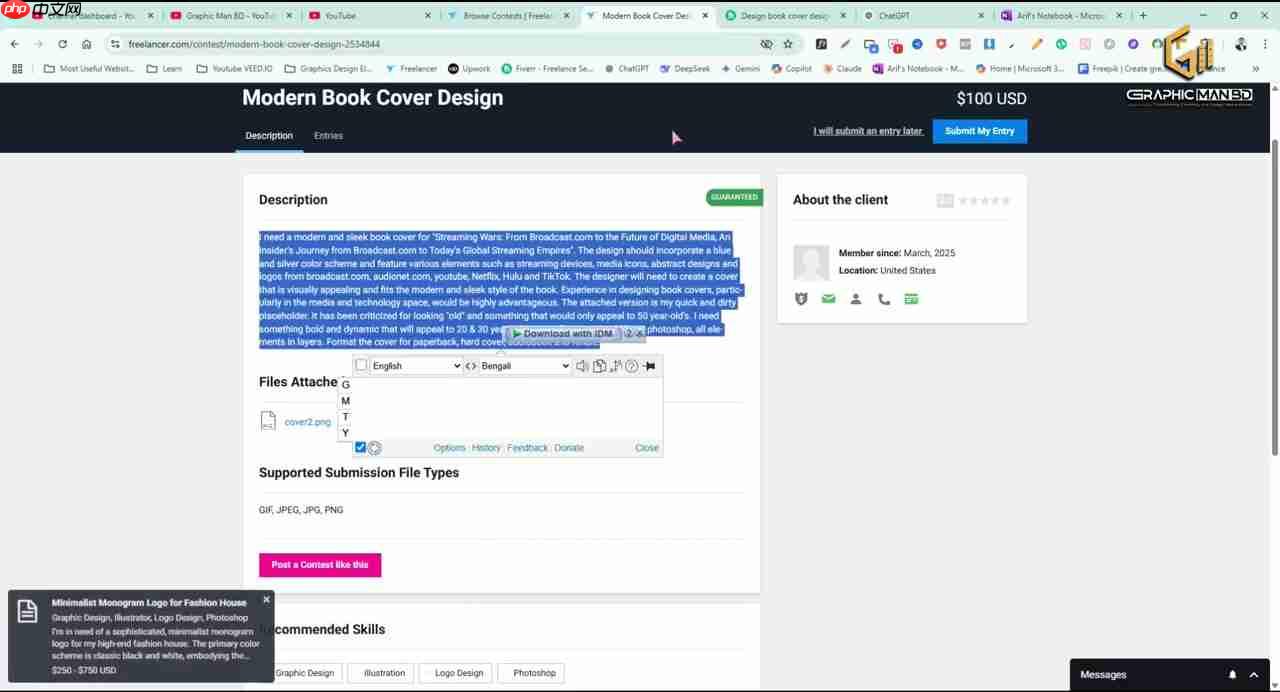Screen dimensions: 1280x692
Task: Open translator History link
Action: pyautogui.click(x=486, y=448)
